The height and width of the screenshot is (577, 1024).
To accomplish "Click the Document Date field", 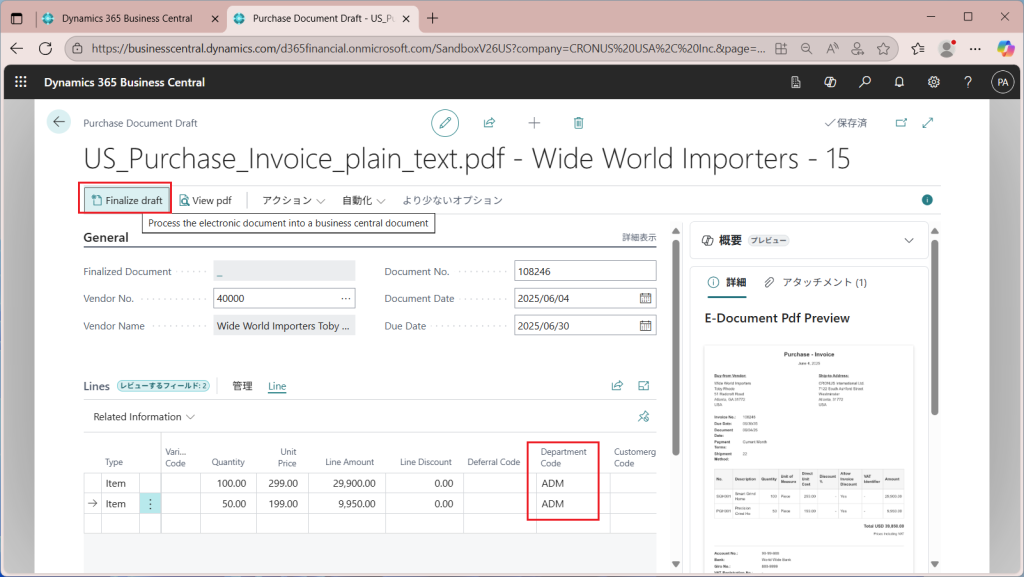I will [585, 298].
